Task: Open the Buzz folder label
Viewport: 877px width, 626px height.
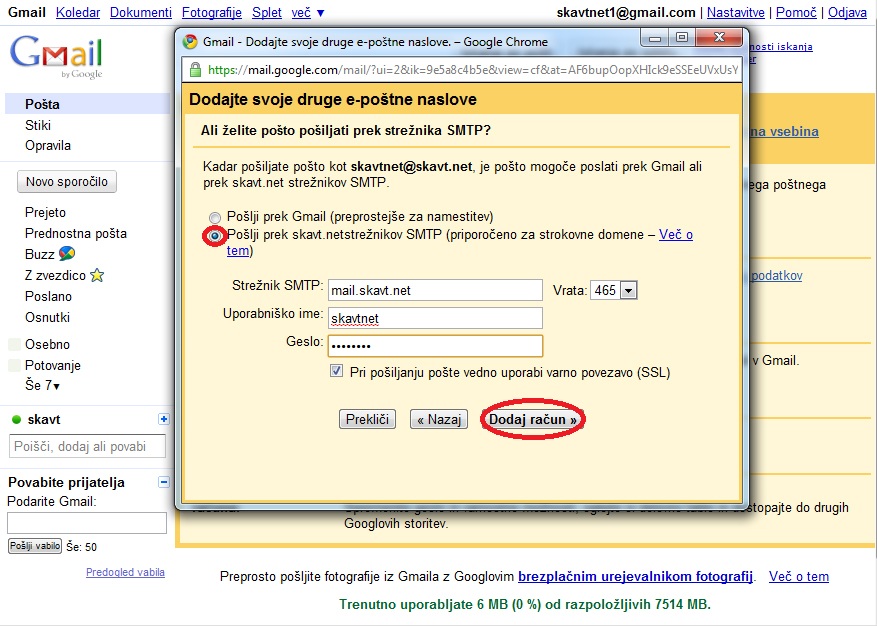Action: (x=40, y=254)
